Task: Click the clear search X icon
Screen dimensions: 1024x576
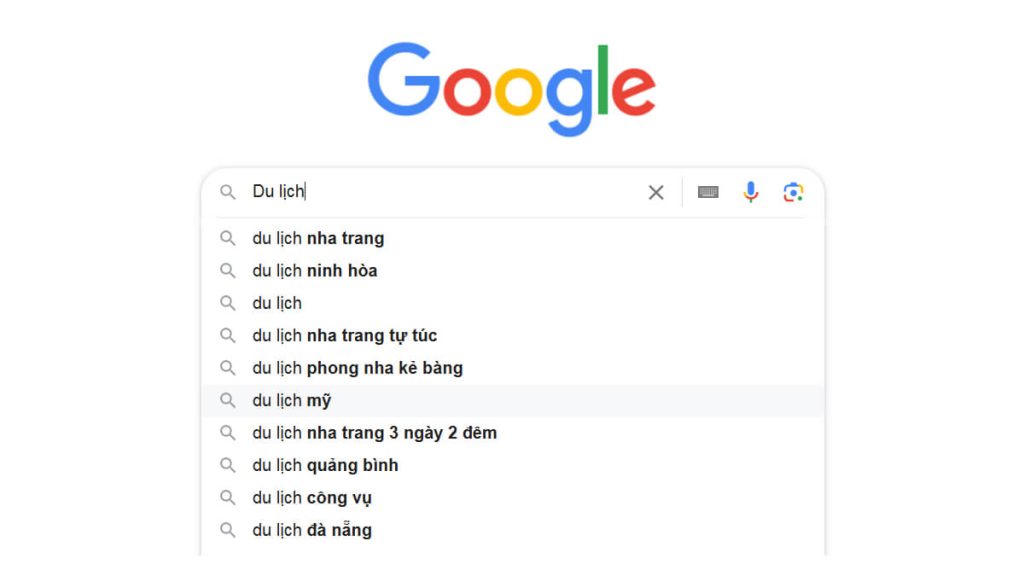Action: point(656,192)
